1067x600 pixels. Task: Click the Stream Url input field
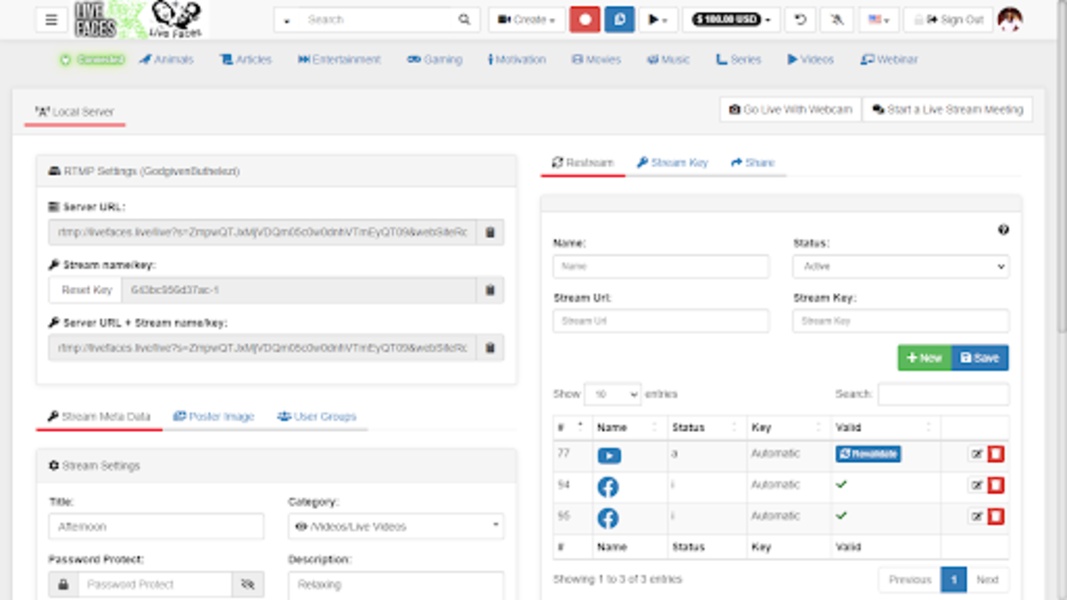coord(661,320)
